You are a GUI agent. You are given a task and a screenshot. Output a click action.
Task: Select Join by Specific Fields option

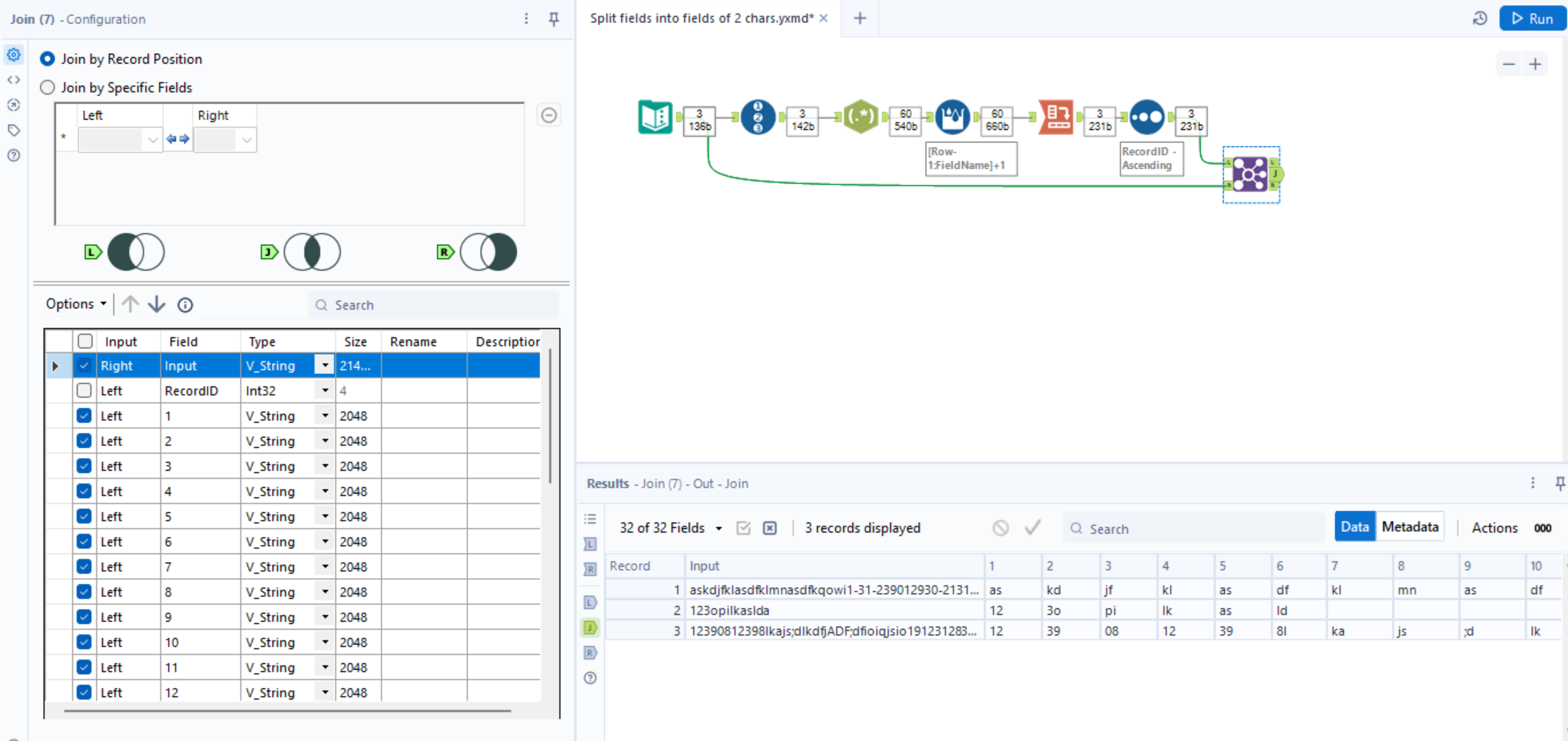(48, 88)
